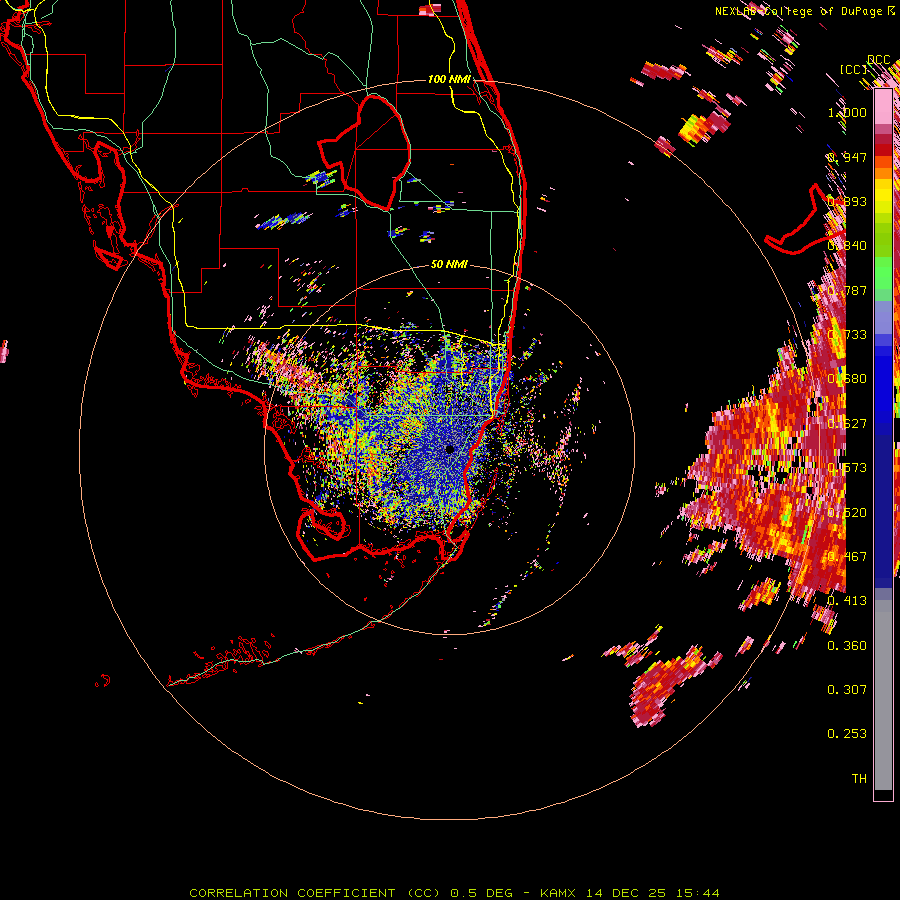Click the "100 NMI" range ring label

(449, 79)
